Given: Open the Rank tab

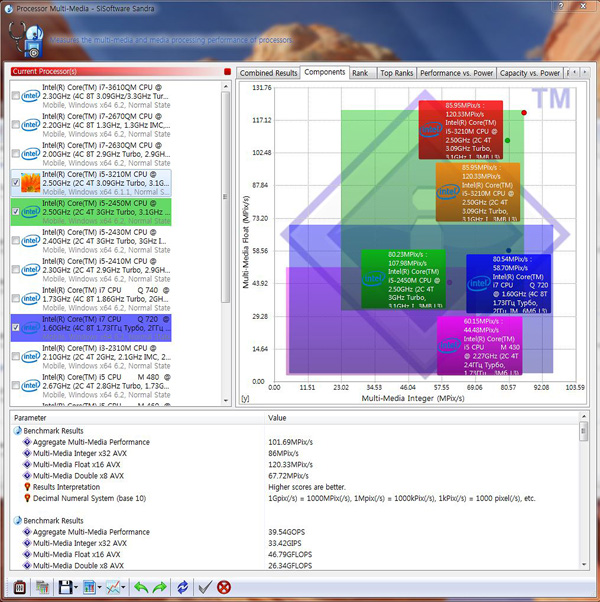Looking at the screenshot, I should pos(363,73).
